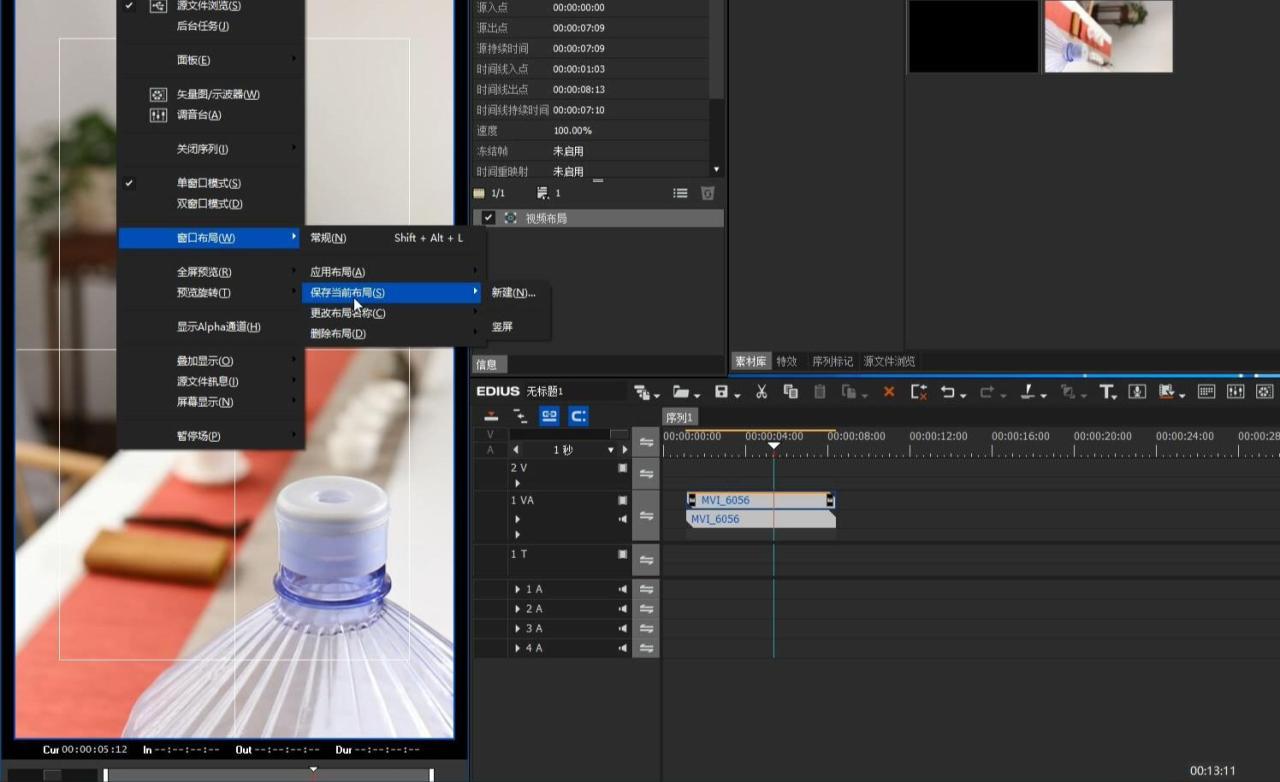The image size is (1280, 782).
Task: Open the audio mixer icon in toolbar
Action: 1235,392
